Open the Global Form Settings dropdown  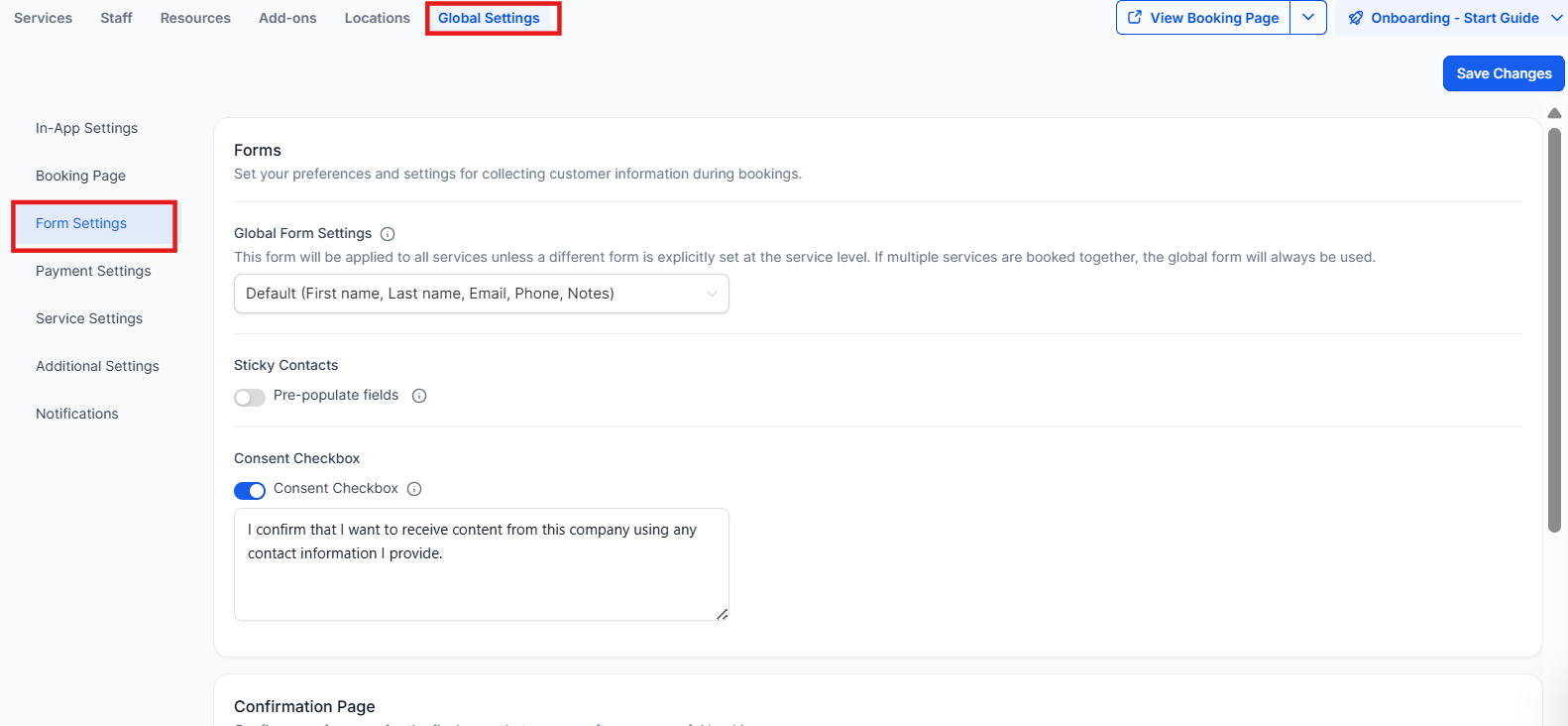(481, 294)
